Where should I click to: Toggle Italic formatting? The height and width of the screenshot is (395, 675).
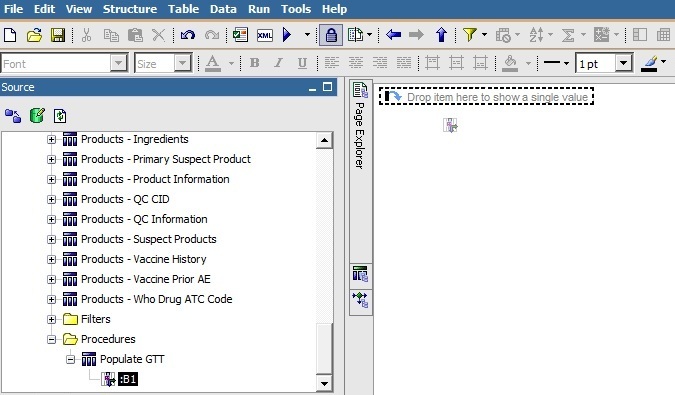click(x=279, y=64)
